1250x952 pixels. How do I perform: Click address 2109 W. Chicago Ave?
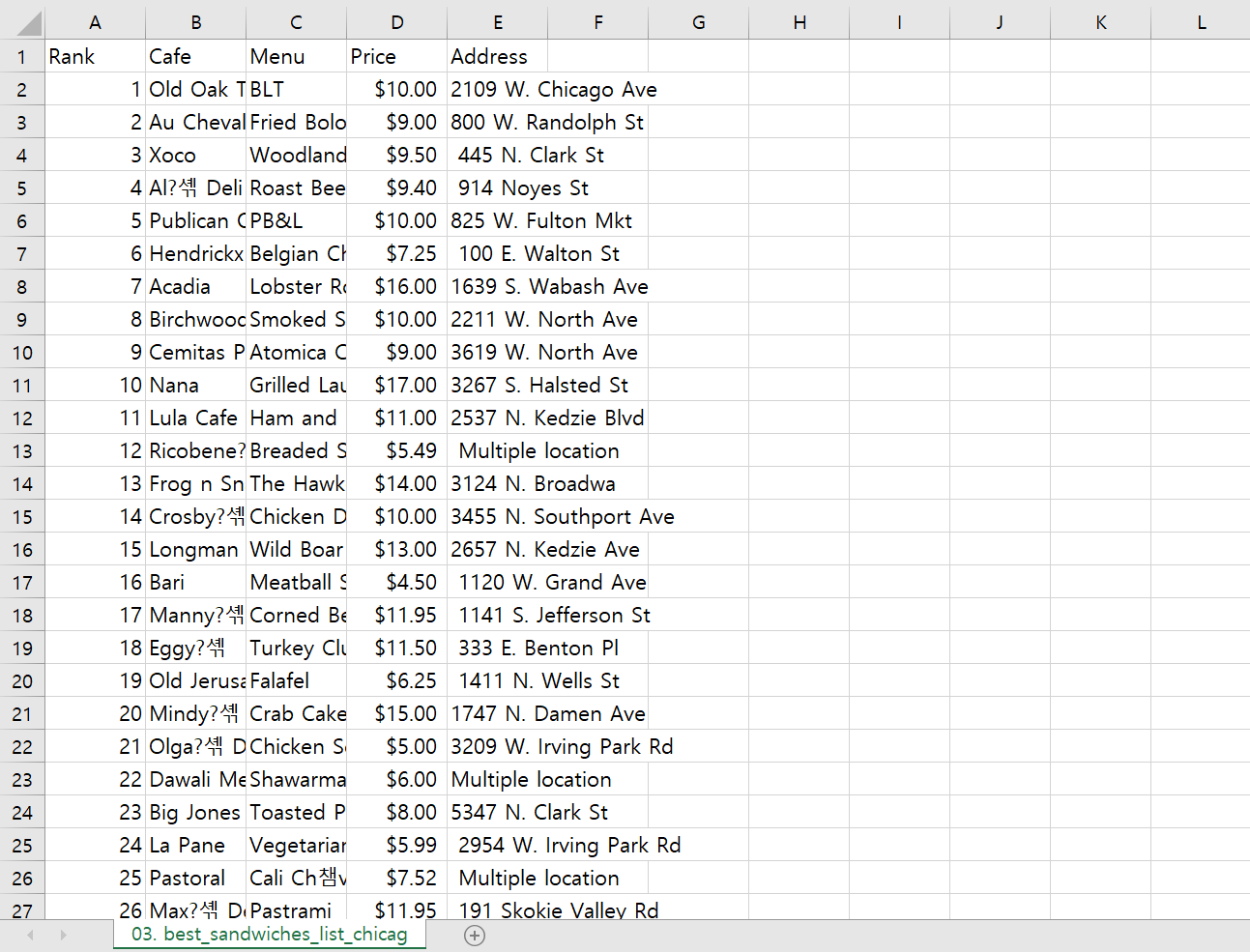pos(554,89)
